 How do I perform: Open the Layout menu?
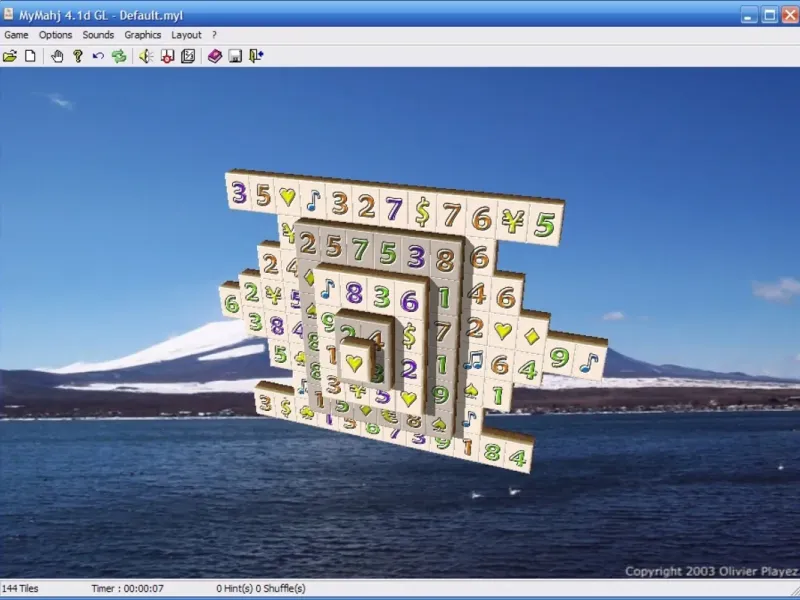[186, 35]
